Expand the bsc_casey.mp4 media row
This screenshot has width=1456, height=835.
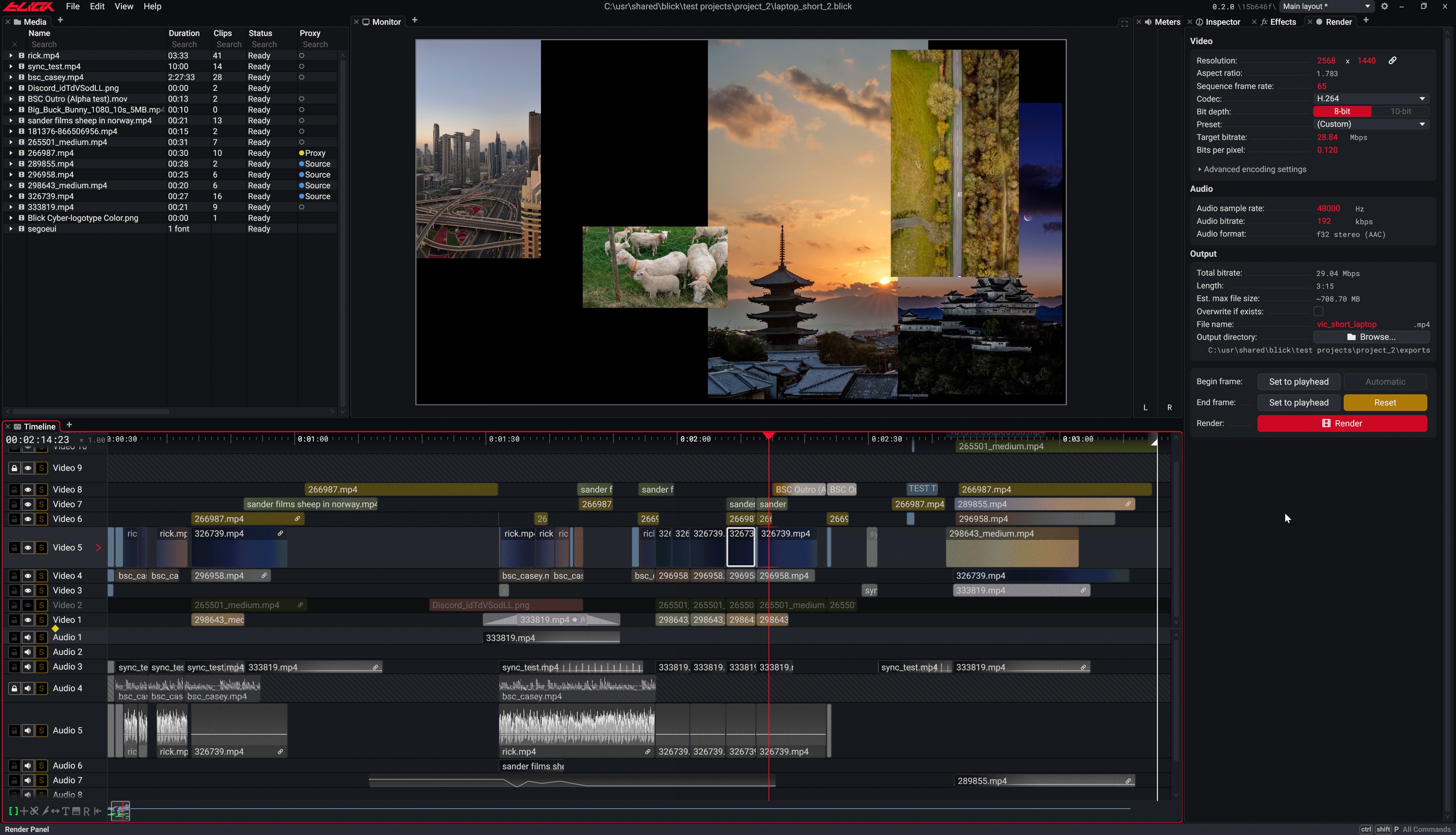[11, 77]
